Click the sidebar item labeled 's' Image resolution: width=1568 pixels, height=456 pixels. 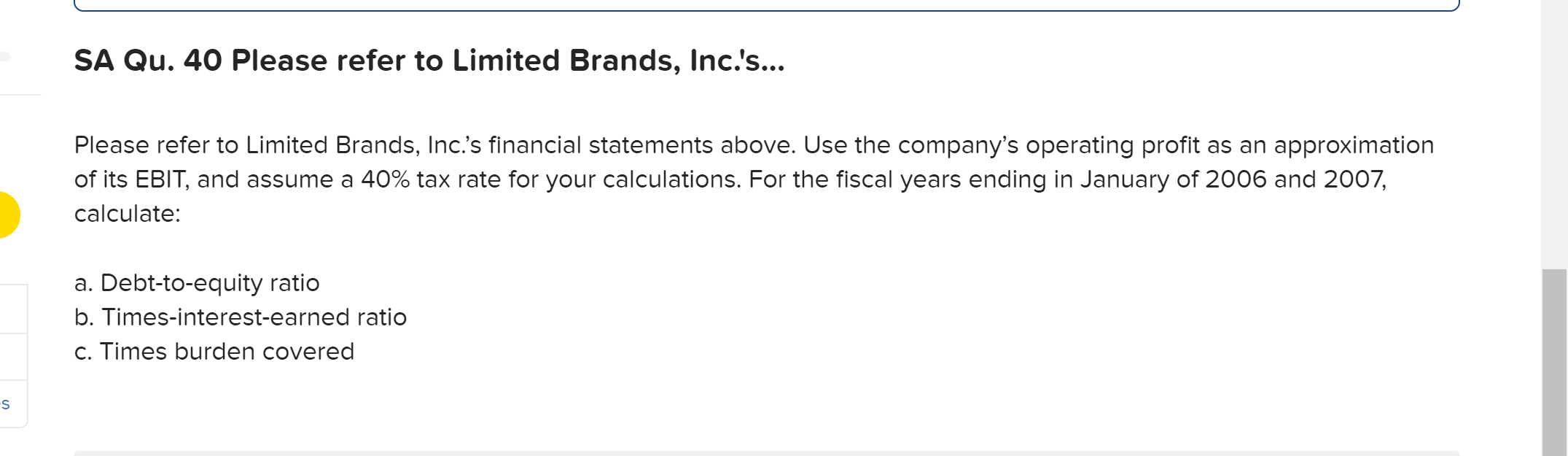point(9,403)
